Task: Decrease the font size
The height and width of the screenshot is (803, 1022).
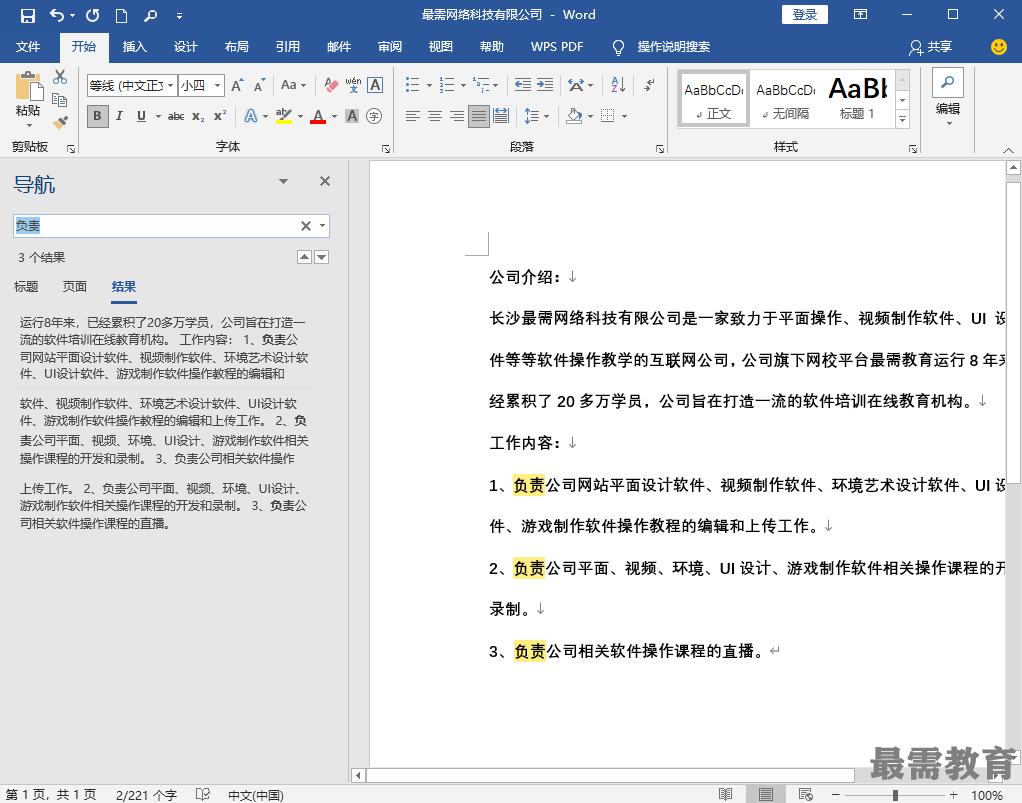Action: pyautogui.click(x=259, y=85)
